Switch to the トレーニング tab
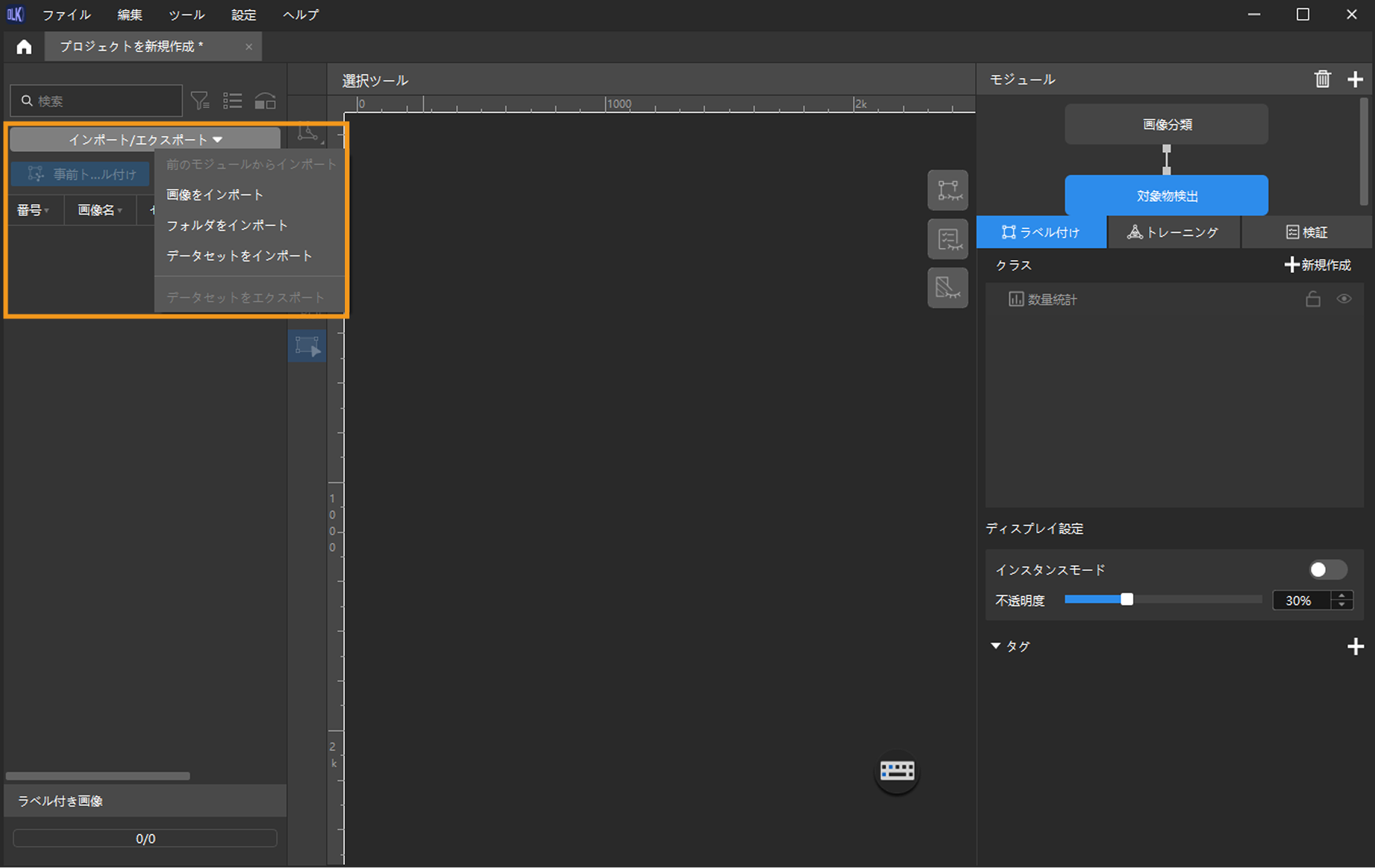 point(1173,232)
